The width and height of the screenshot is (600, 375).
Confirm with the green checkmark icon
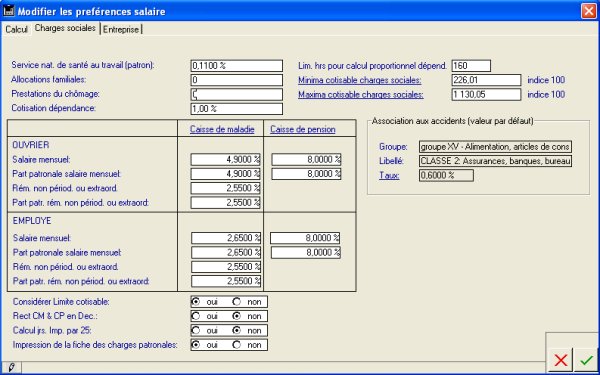(586, 360)
